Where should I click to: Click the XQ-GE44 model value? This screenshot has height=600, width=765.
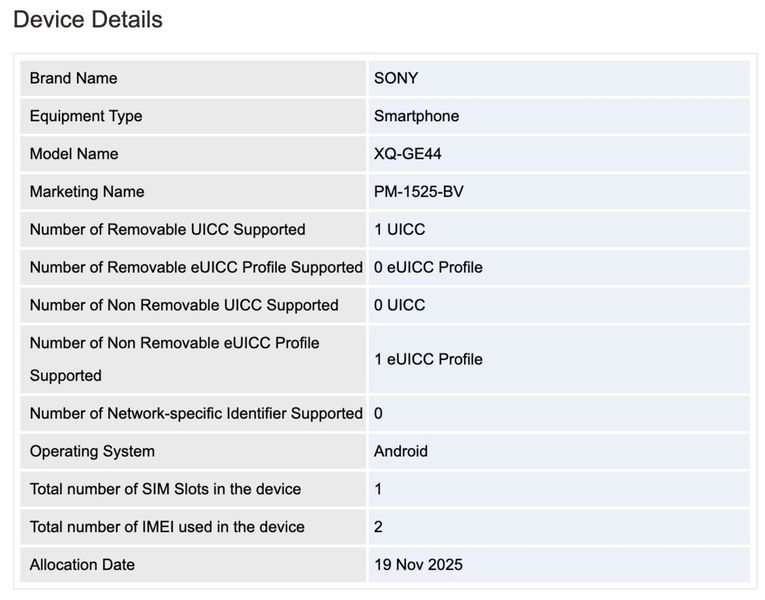coord(407,154)
